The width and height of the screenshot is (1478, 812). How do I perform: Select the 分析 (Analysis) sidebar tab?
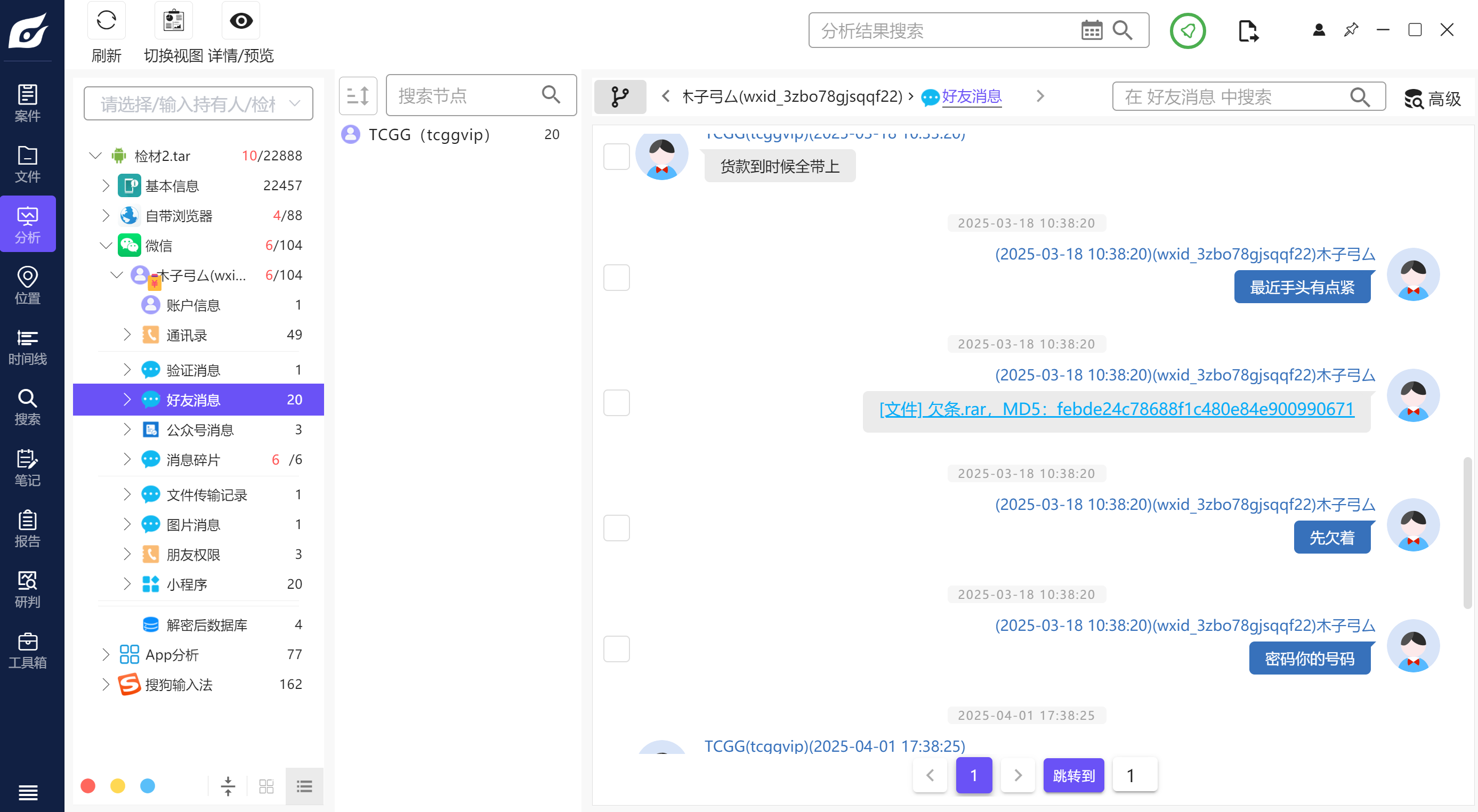click(x=28, y=224)
